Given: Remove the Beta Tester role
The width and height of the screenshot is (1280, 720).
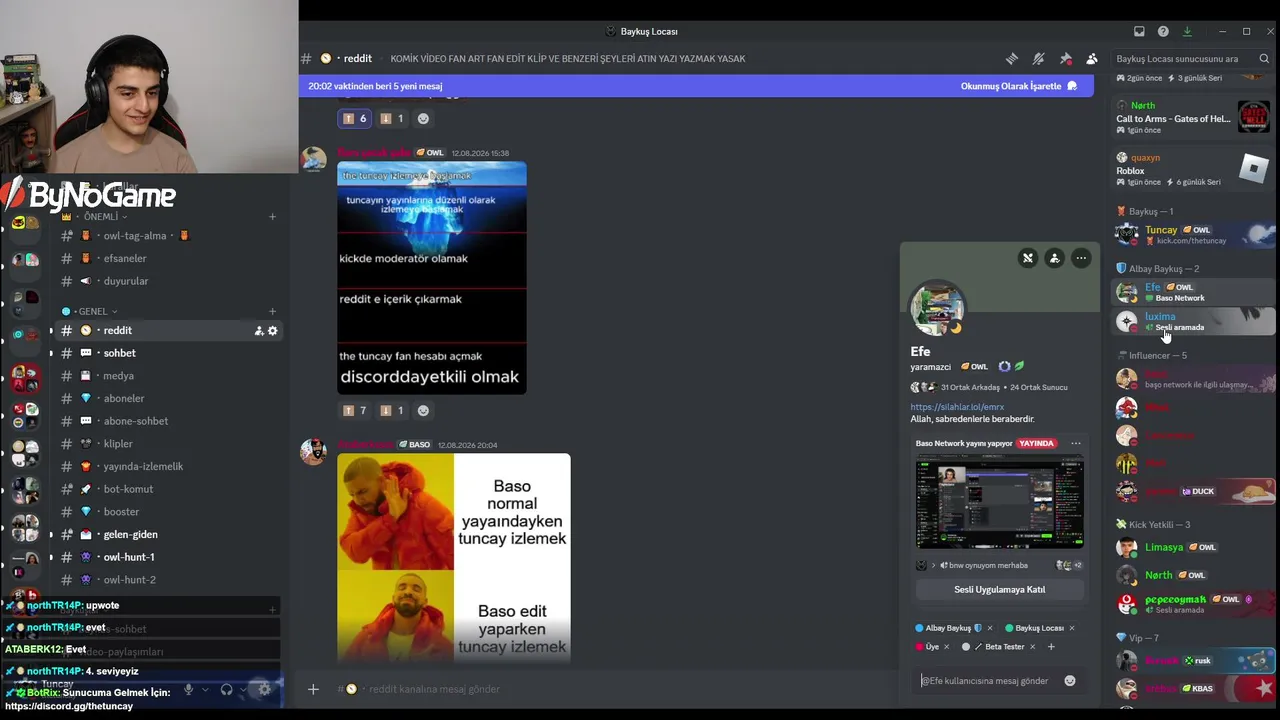Looking at the screenshot, I should tap(1032, 647).
